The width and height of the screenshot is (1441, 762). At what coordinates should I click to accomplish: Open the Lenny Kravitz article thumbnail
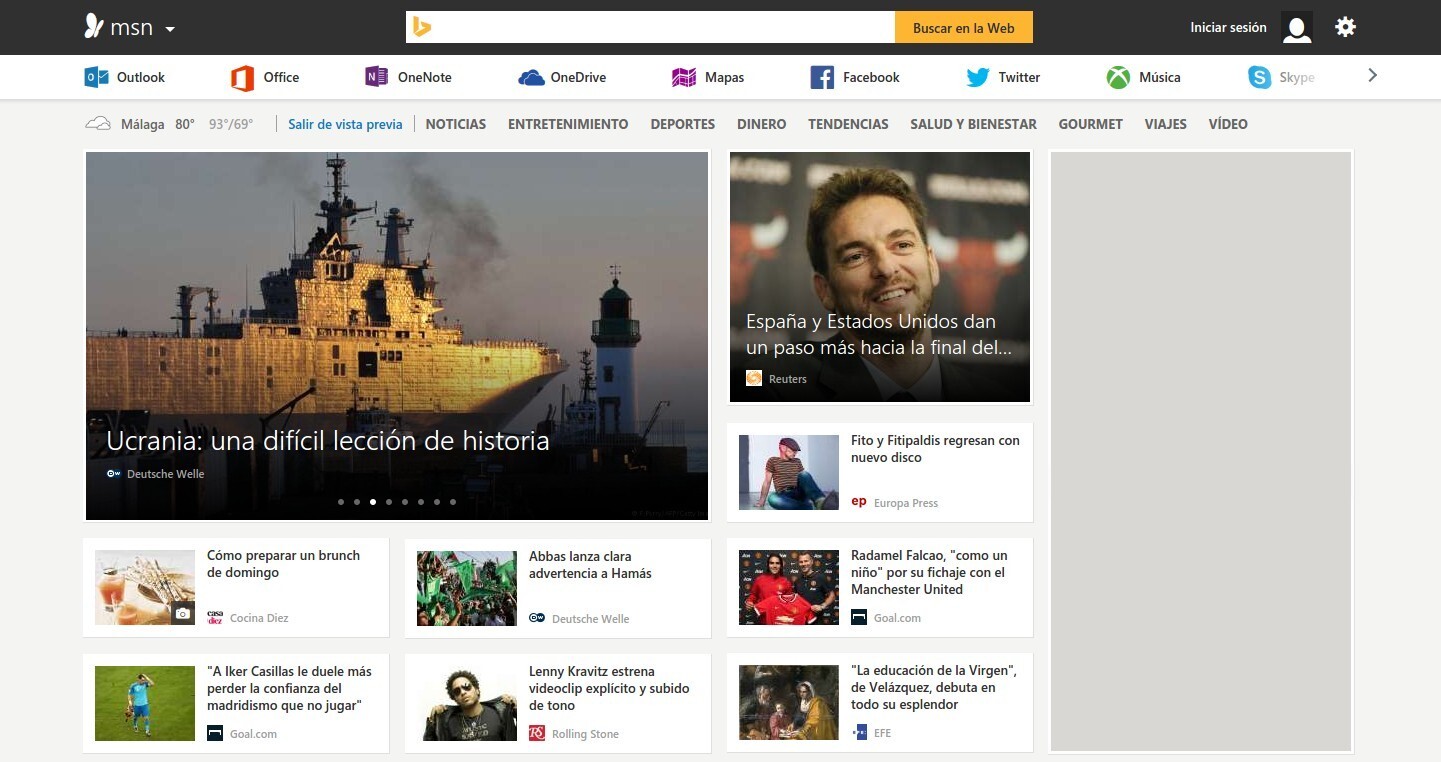pos(467,703)
